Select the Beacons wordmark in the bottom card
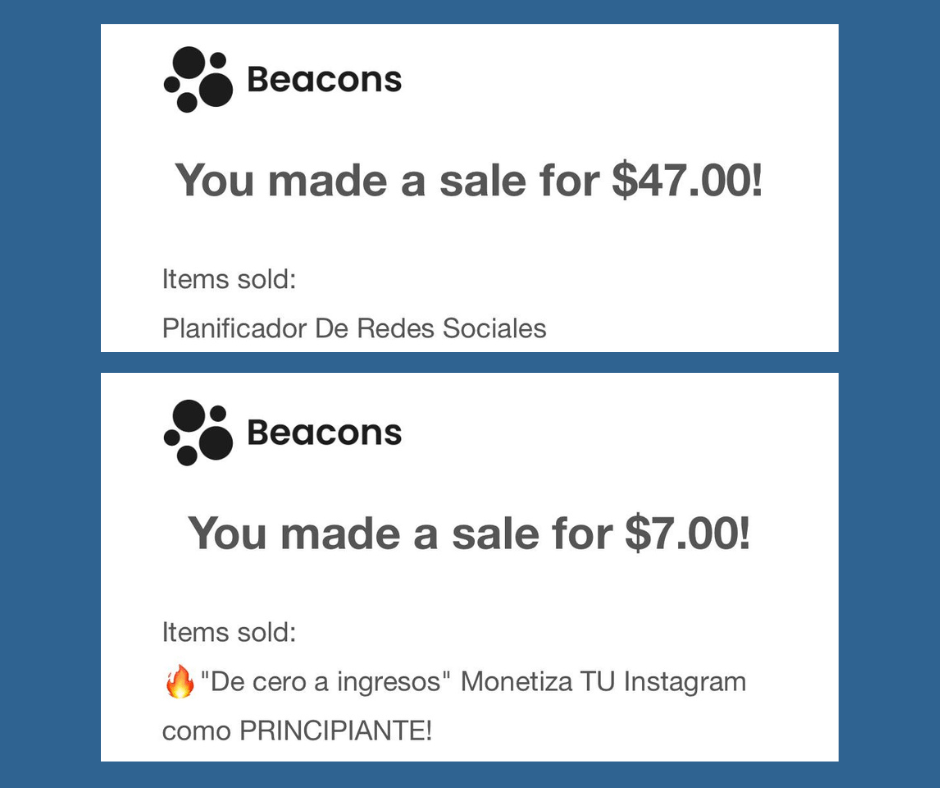This screenshot has width=940, height=788. coord(324,433)
